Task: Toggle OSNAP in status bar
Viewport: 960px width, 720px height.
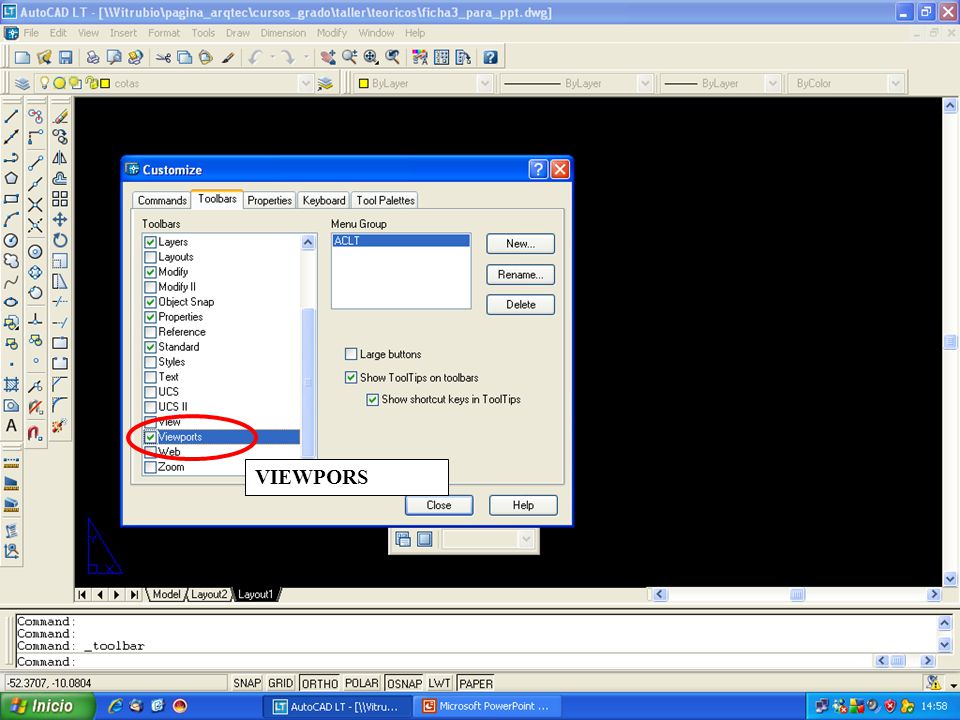Action: click(404, 683)
